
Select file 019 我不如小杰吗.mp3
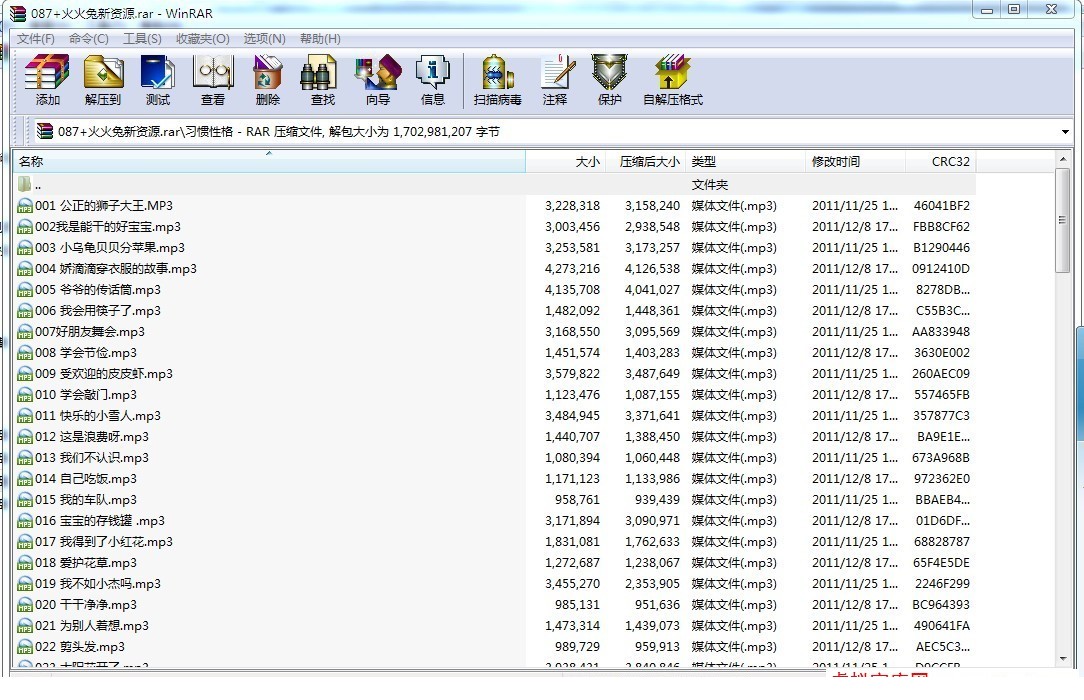(98, 584)
